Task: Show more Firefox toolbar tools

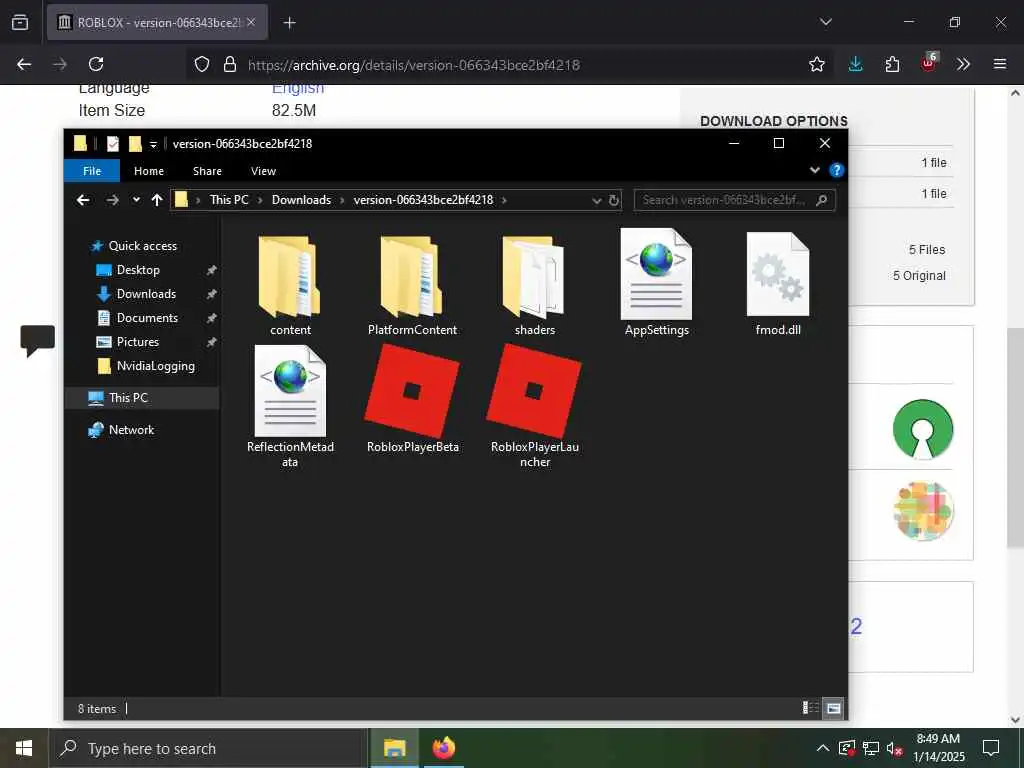Action: tap(963, 64)
